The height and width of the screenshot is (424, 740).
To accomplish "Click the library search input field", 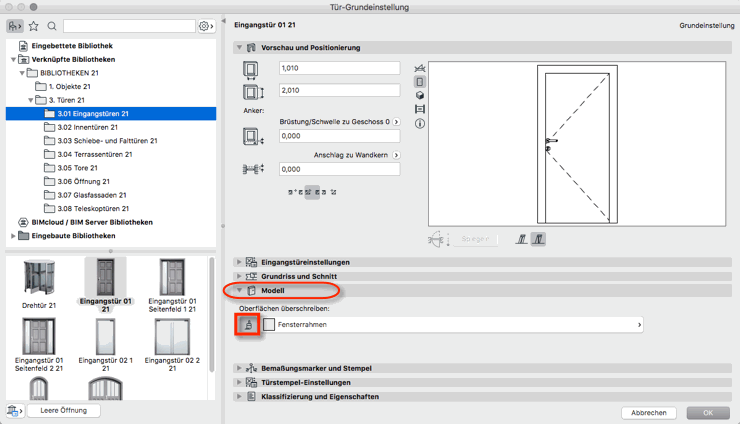I will click(129, 26).
